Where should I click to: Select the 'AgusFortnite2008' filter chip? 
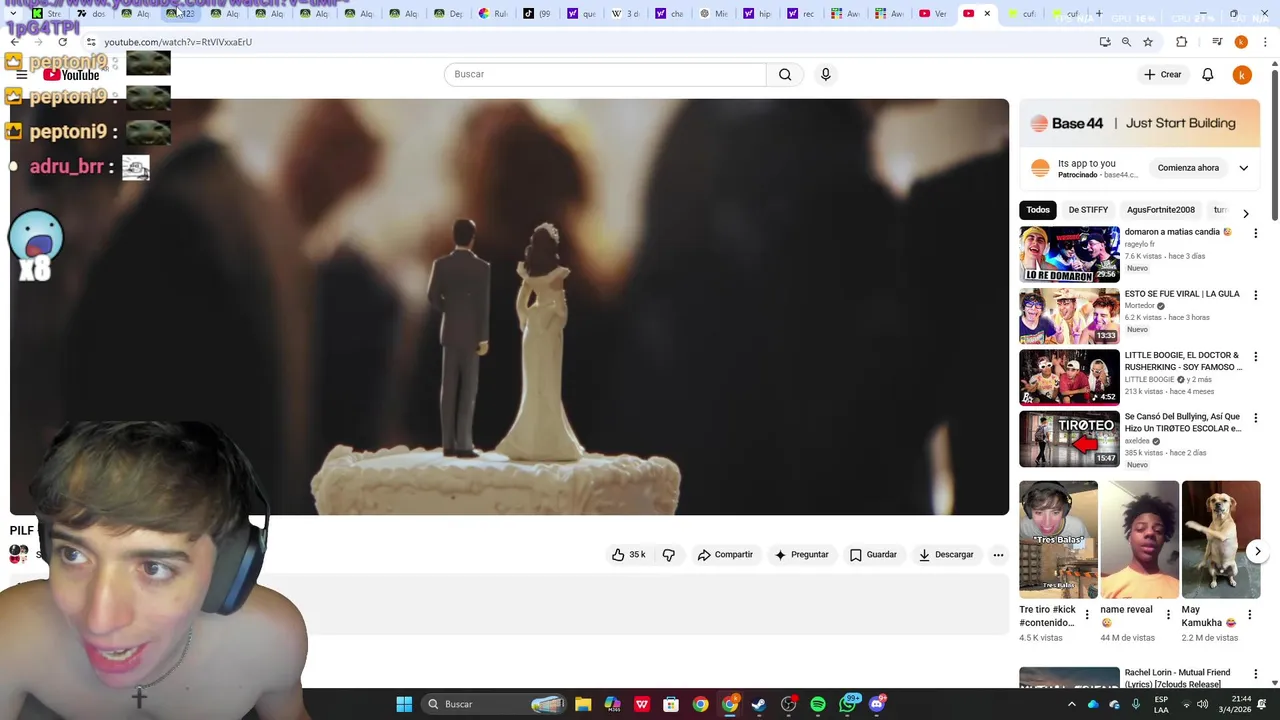pos(1160,210)
